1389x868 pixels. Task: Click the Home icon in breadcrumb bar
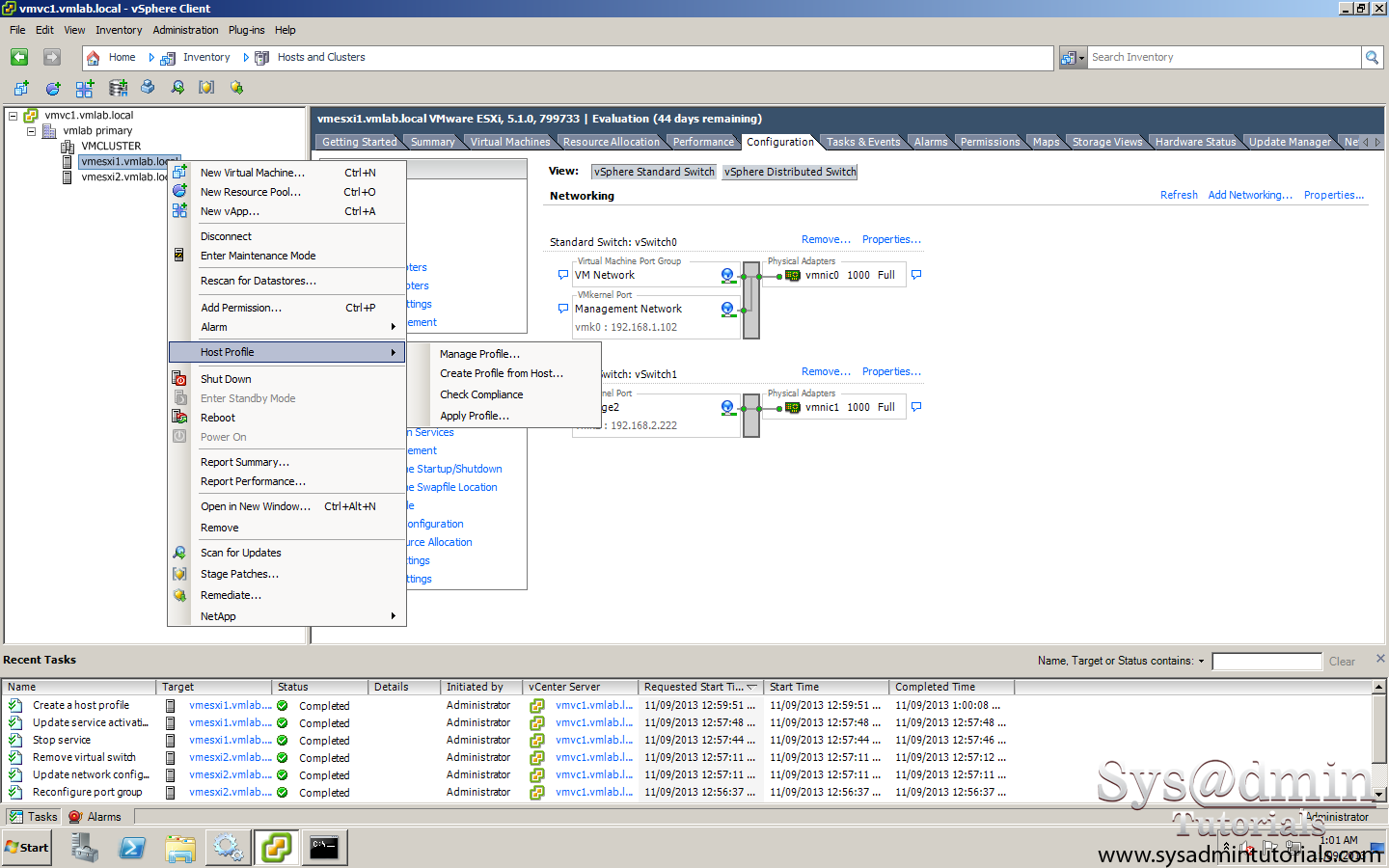click(94, 58)
